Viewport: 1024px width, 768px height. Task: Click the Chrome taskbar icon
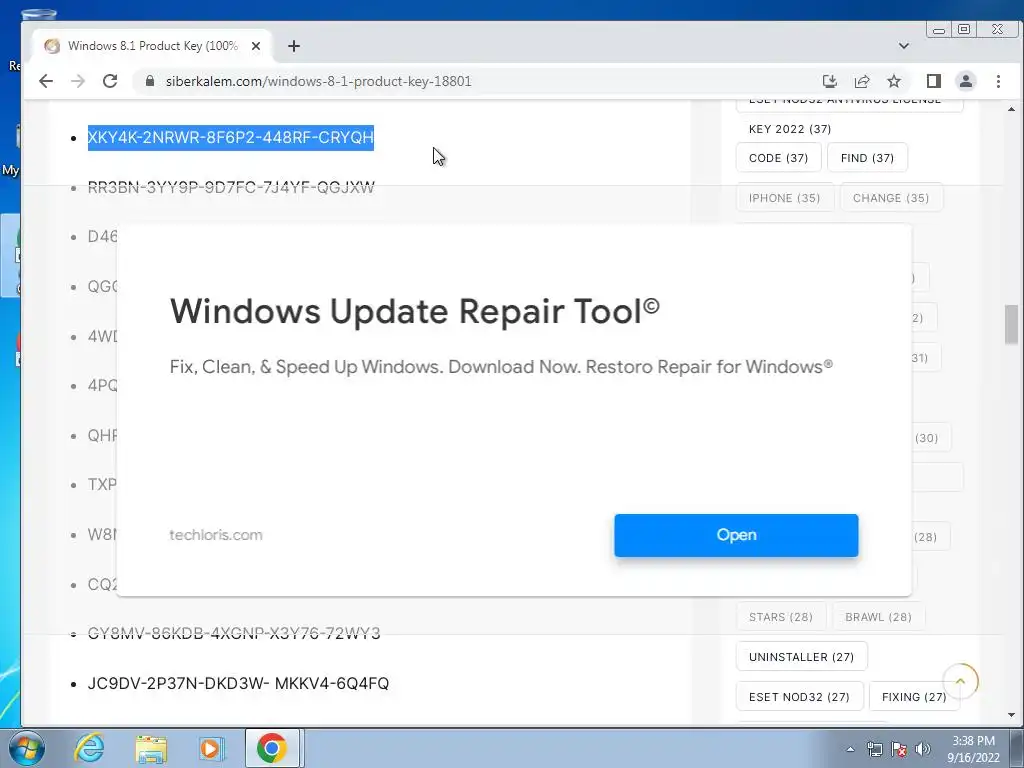point(272,748)
